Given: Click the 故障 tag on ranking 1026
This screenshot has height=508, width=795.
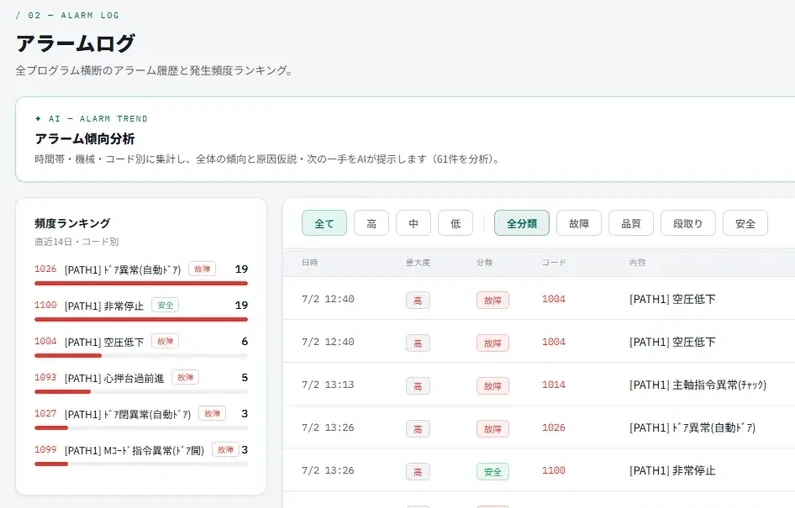Looking at the screenshot, I should click(x=202, y=269).
